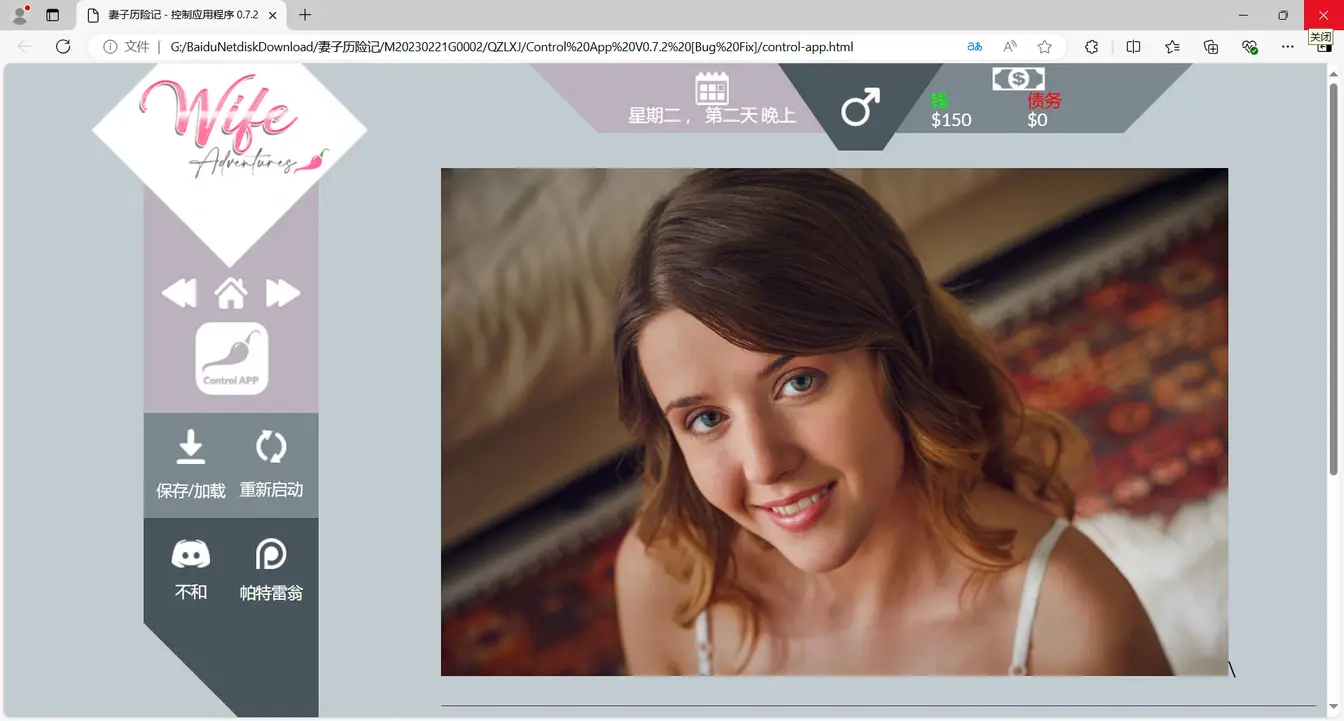Click the male gender symbol icon

pos(860,106)
